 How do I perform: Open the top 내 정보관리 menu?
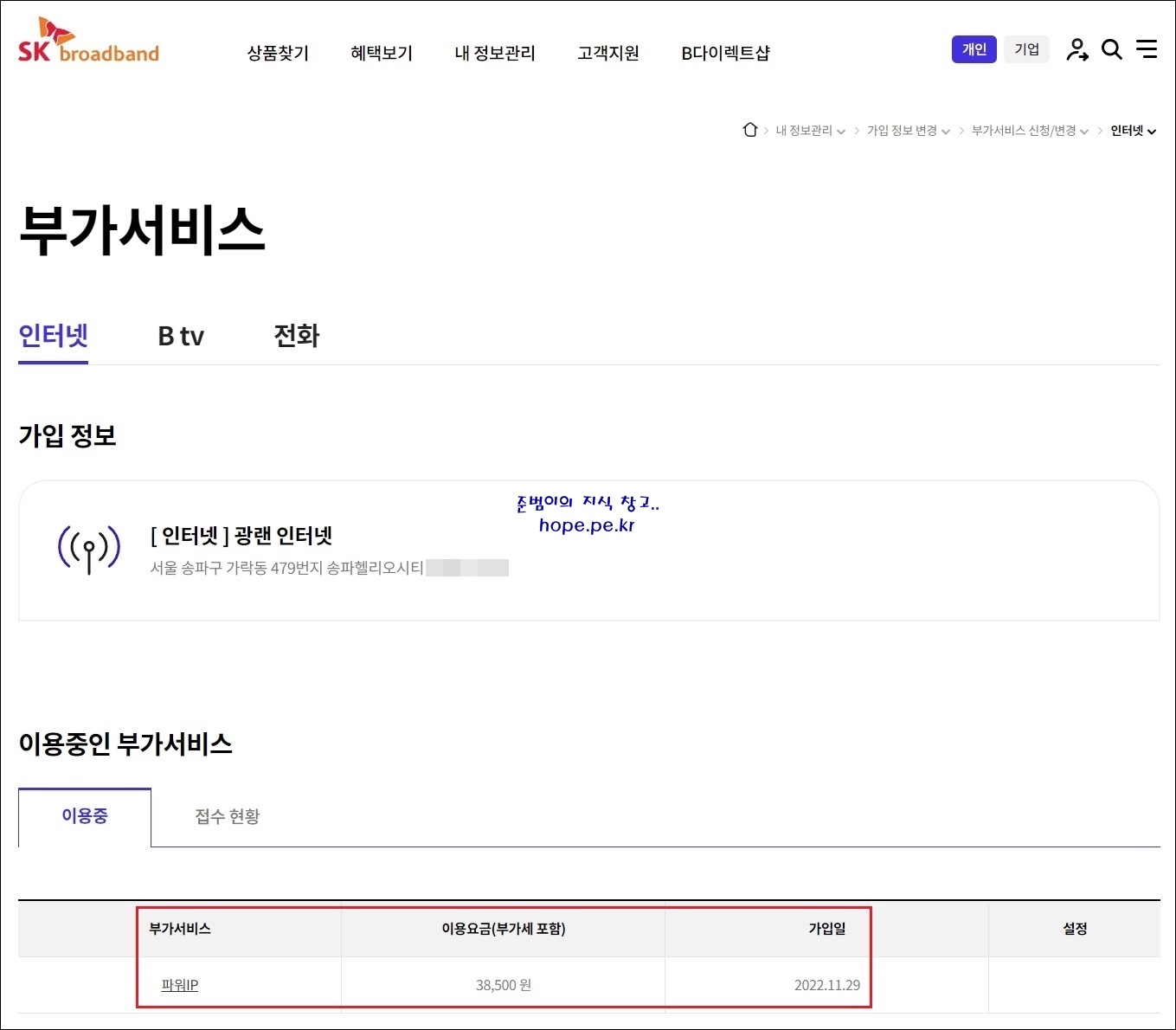pos(495,53)
